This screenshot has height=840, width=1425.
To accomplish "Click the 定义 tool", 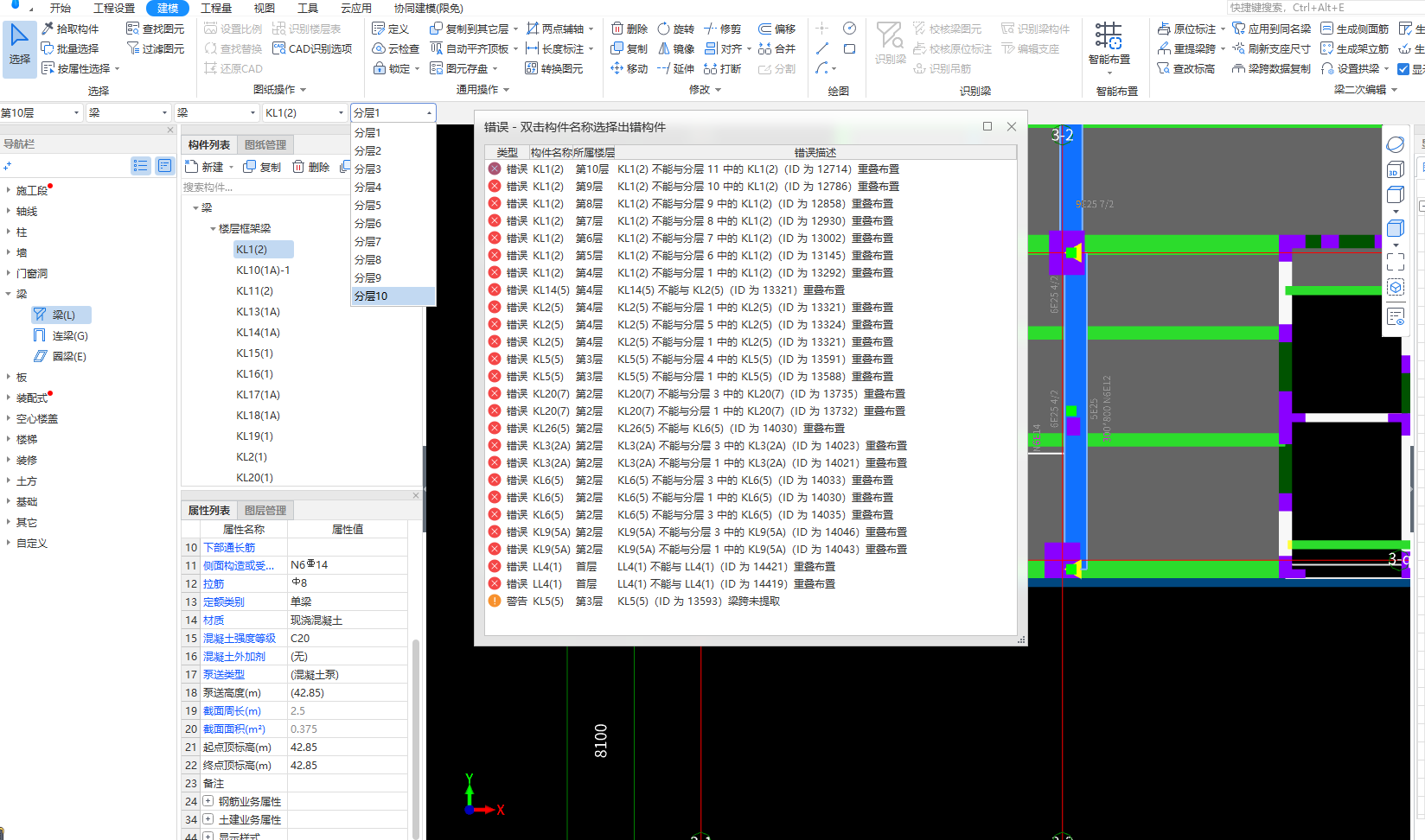I will click(x=390, y=29).
